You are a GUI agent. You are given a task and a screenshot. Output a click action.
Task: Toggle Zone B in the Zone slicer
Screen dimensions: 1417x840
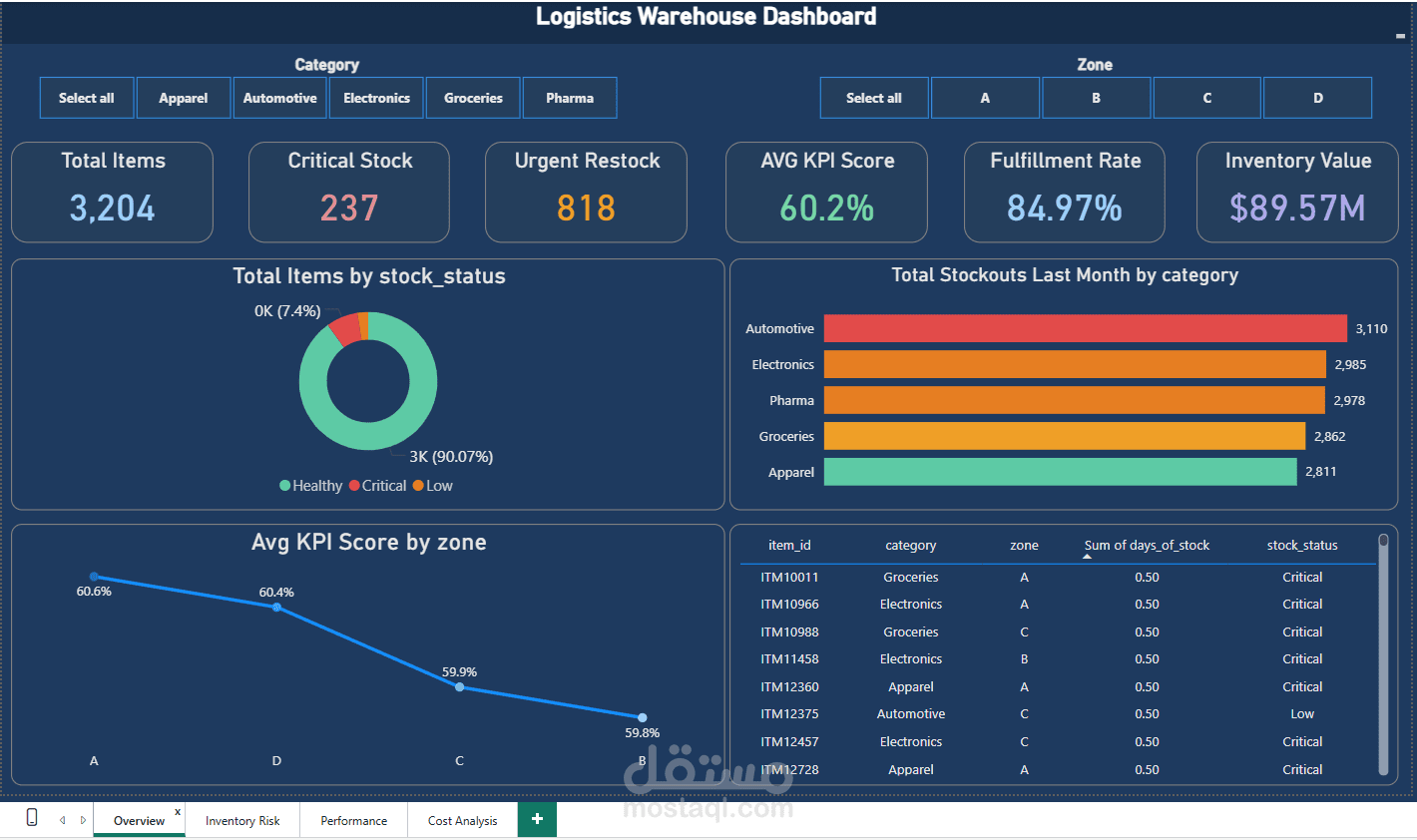coord(1096,97)
